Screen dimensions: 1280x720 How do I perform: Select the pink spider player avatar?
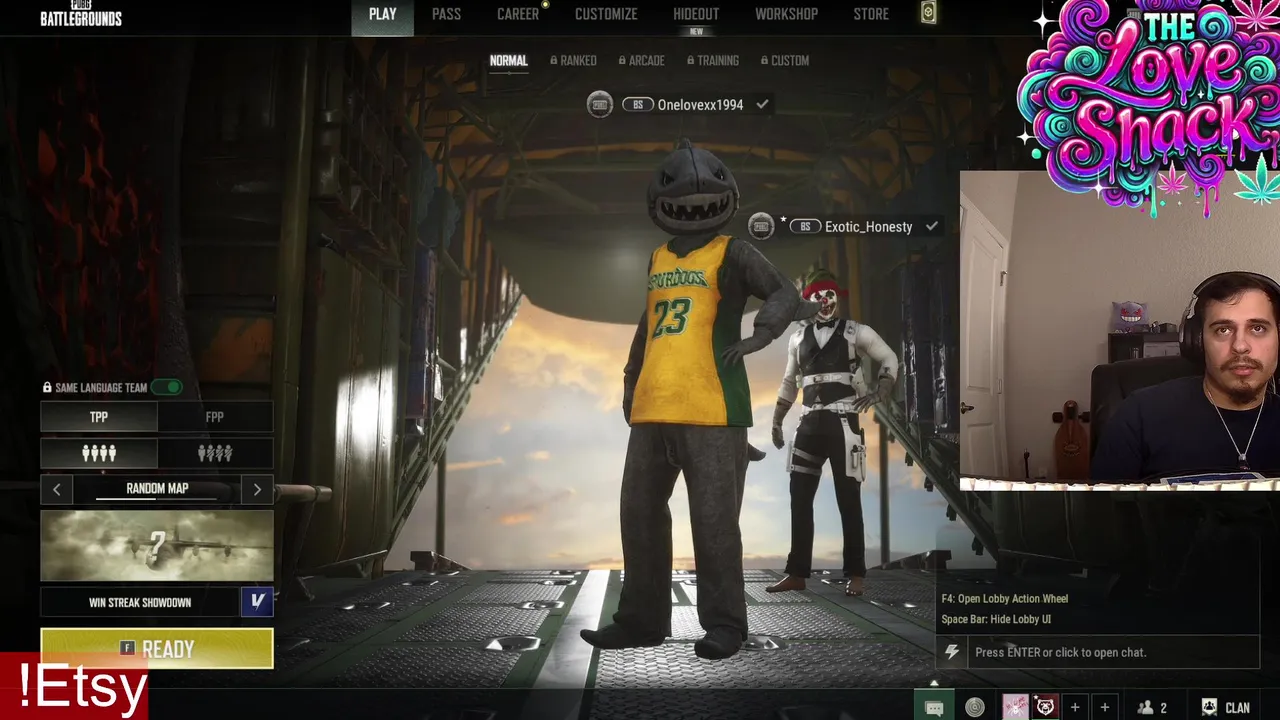tap(1015, 707)
